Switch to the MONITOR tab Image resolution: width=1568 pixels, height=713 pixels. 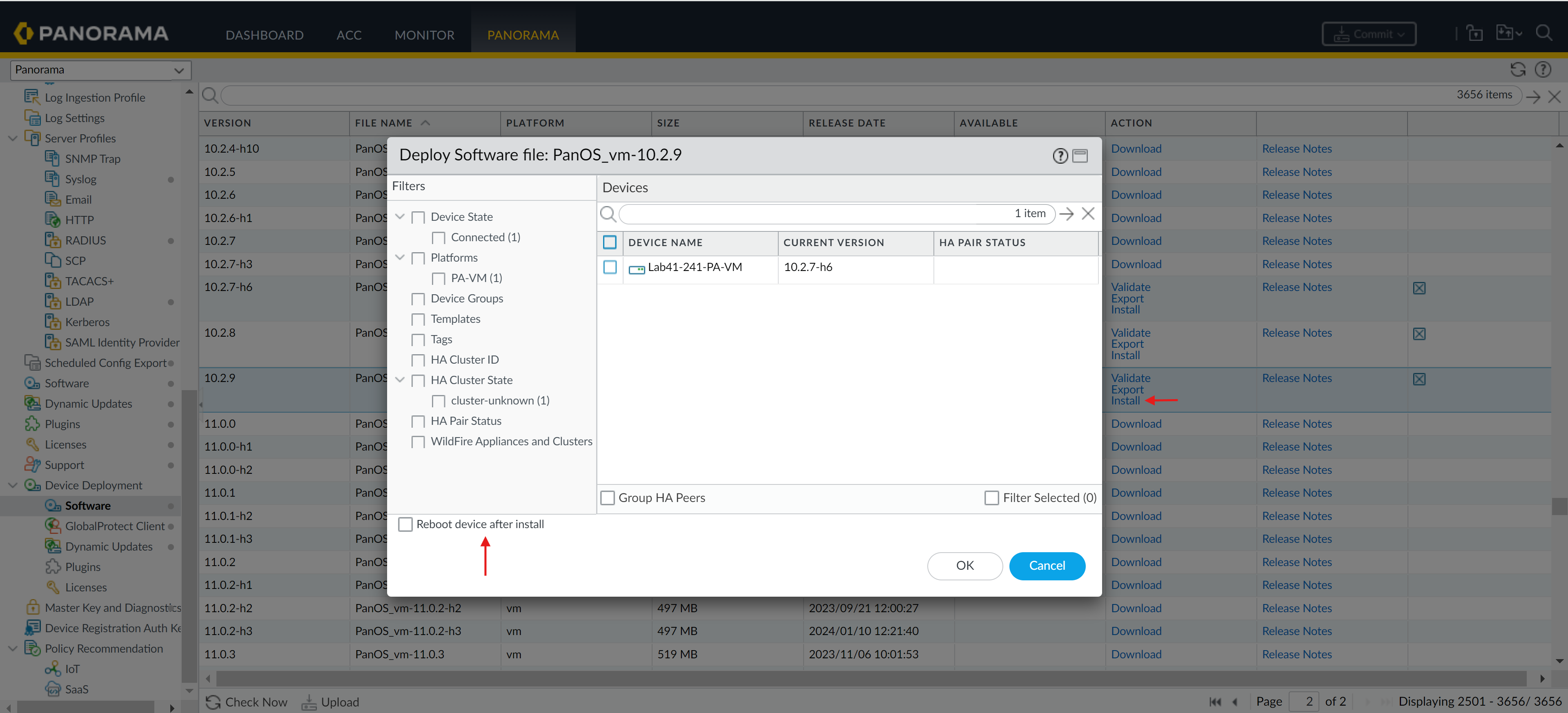[424, 35]
